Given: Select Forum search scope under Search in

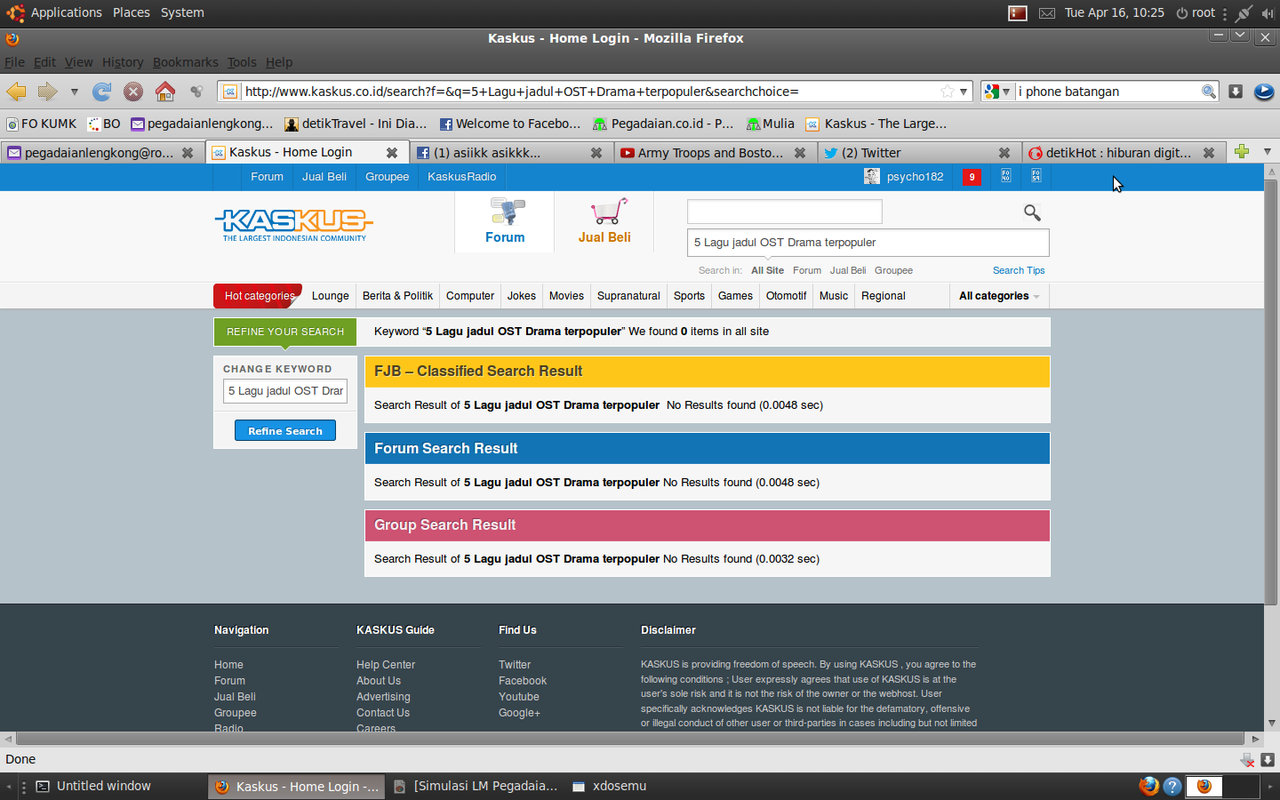Looking at the screenshot, I should pyautogui.click(x=807, y=270).
